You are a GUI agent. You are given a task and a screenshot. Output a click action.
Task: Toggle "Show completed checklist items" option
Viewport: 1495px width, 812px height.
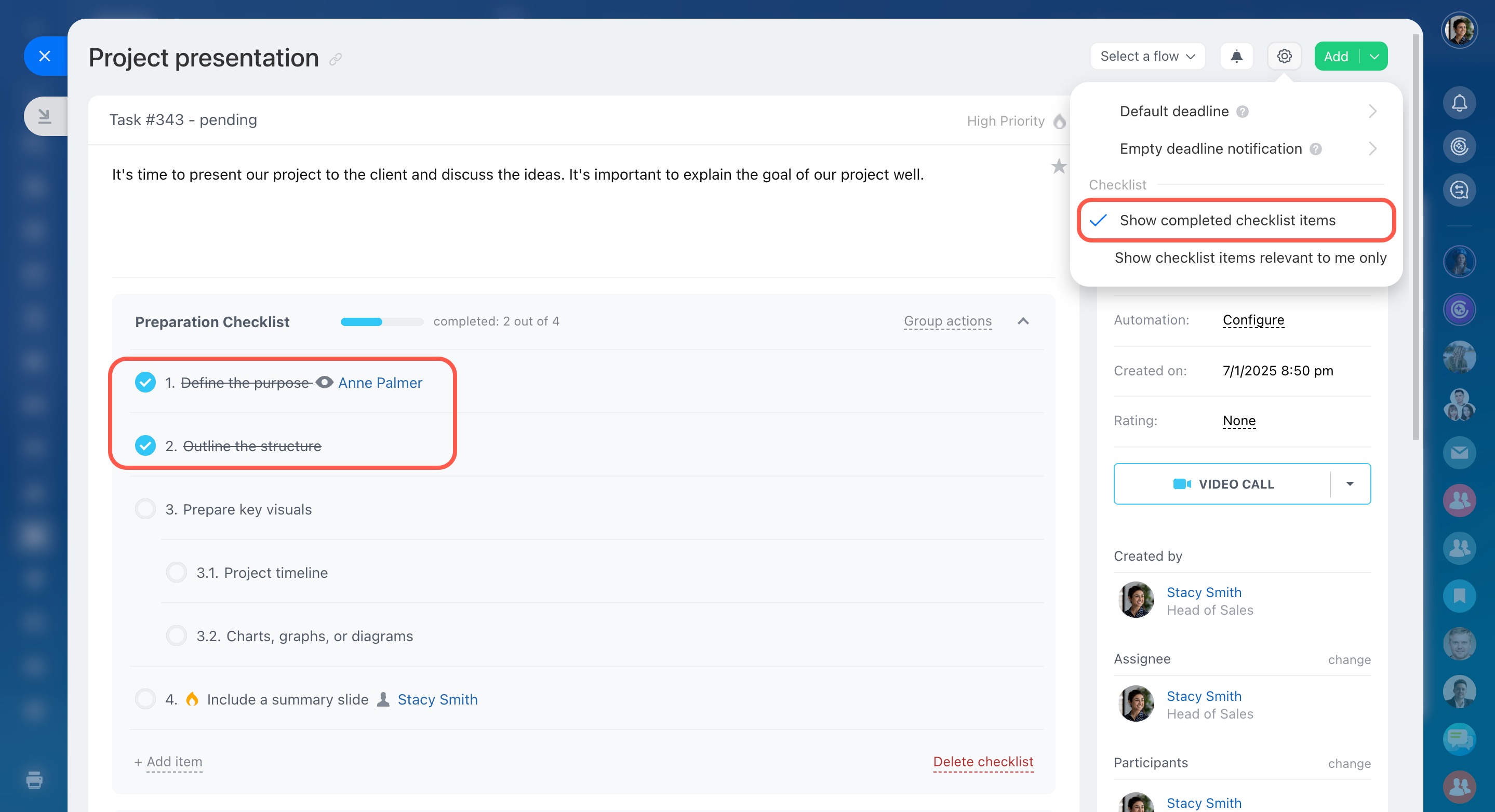pyautogui.click(x=1227, y=221)
